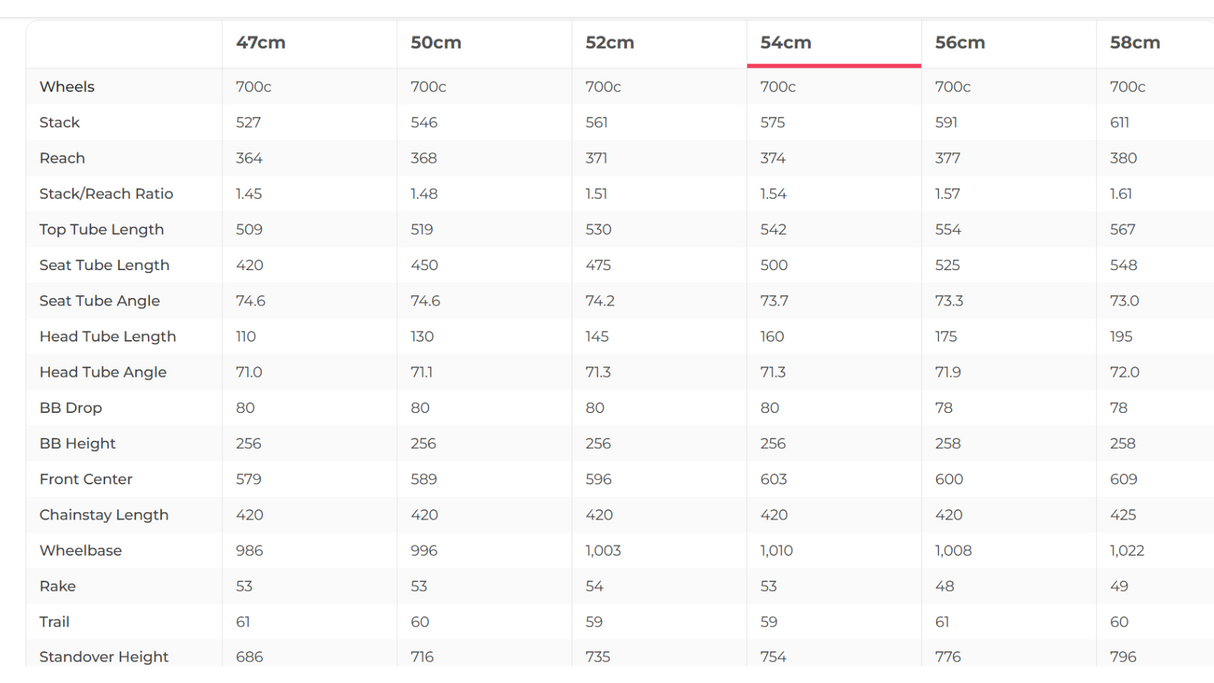Click the Stack/Reach Ratio row label
Screen dimensions: 1214x683
click(106, 194)
